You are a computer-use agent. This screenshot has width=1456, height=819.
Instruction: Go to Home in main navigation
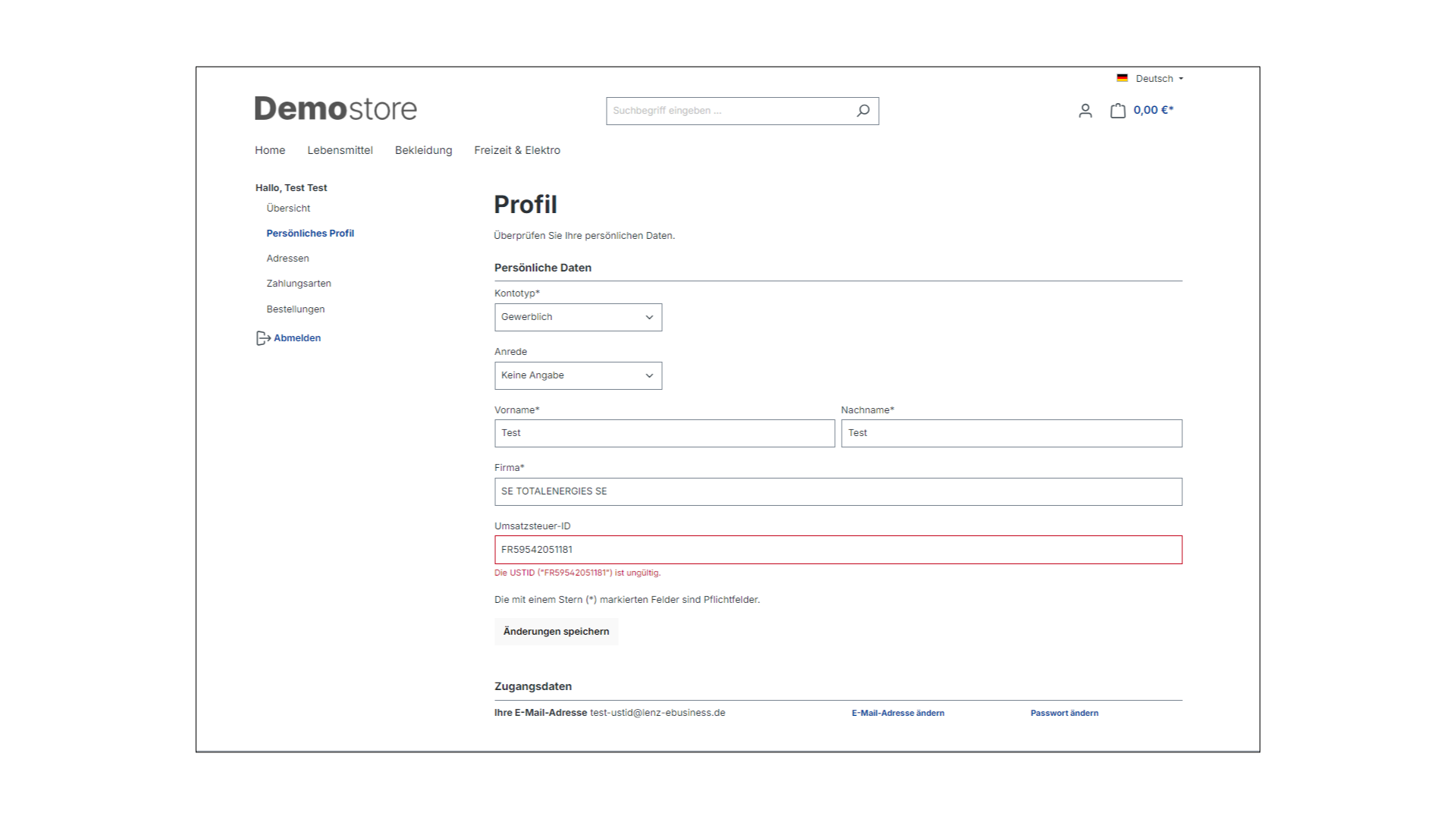click(x=270, y=150)
